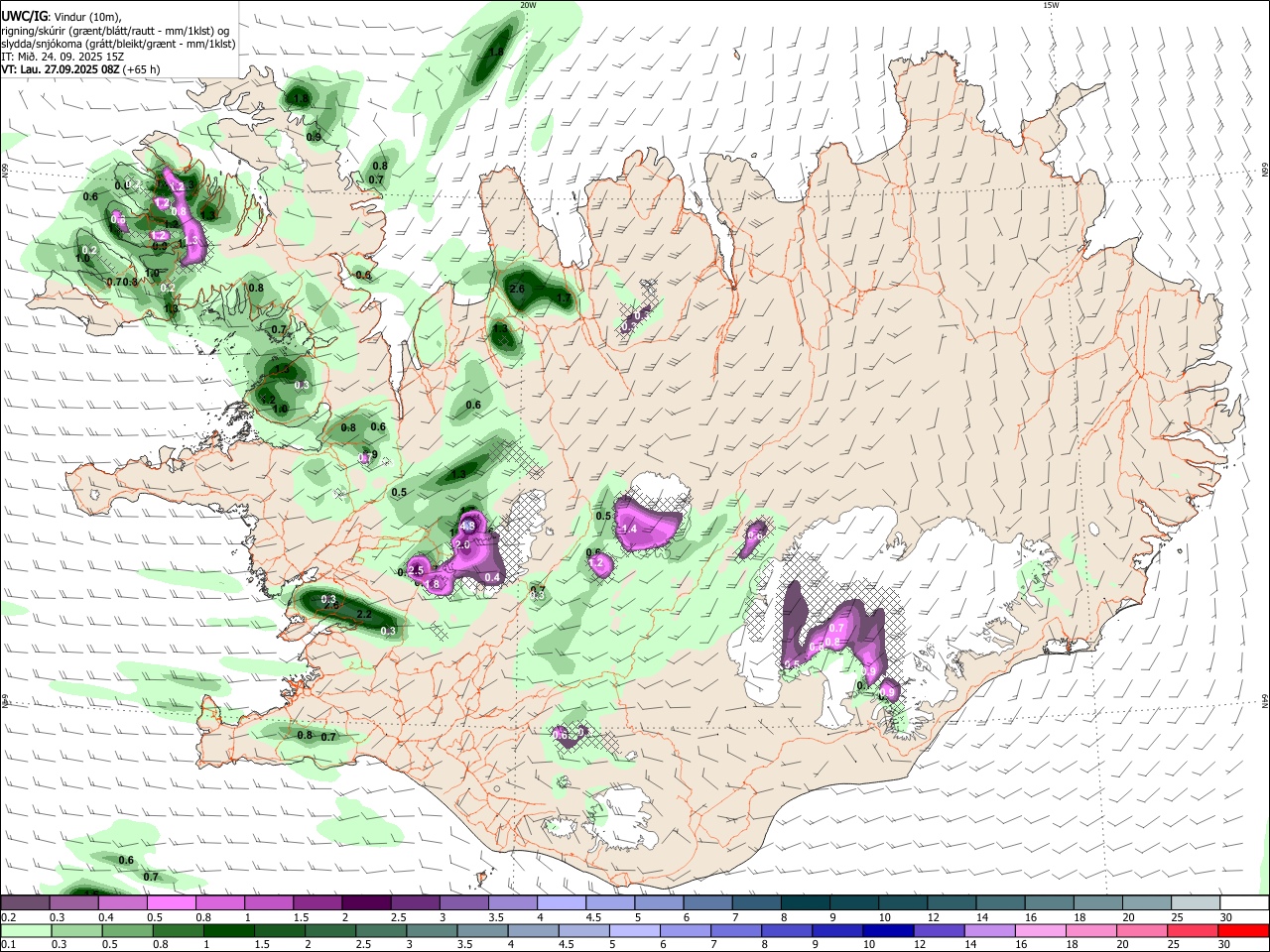Click the "1.4" value in the central purple patch
Screen dimensions: 1270x952
coord(629,530)
